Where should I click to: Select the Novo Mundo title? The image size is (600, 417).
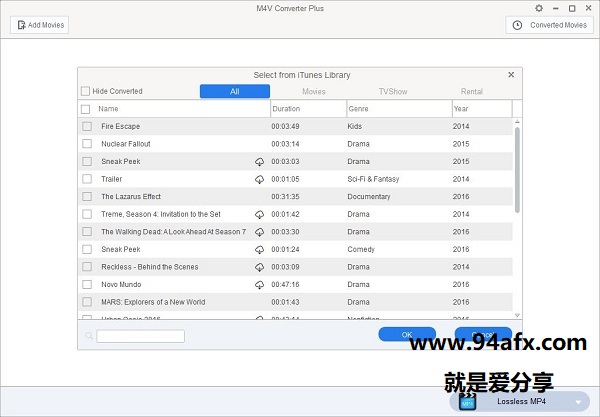click(x=121, y=285)
